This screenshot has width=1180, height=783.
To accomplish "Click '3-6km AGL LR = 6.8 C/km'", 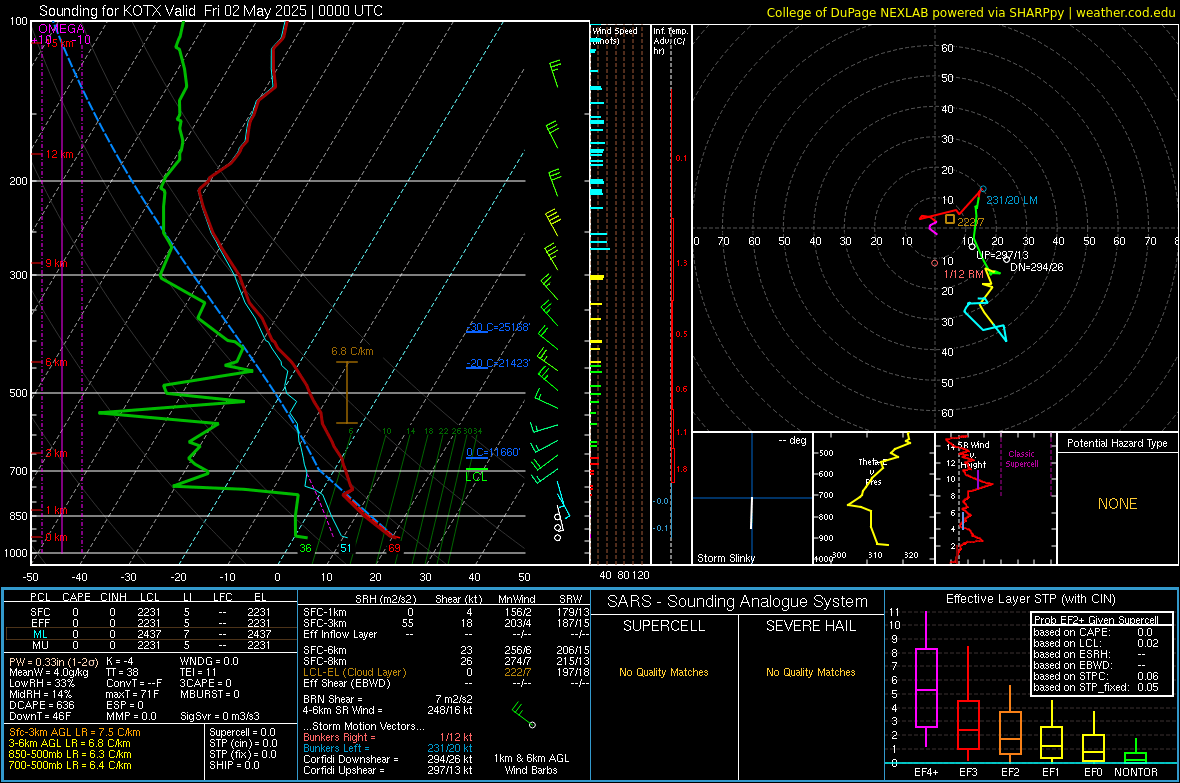I will click(69, 744).
